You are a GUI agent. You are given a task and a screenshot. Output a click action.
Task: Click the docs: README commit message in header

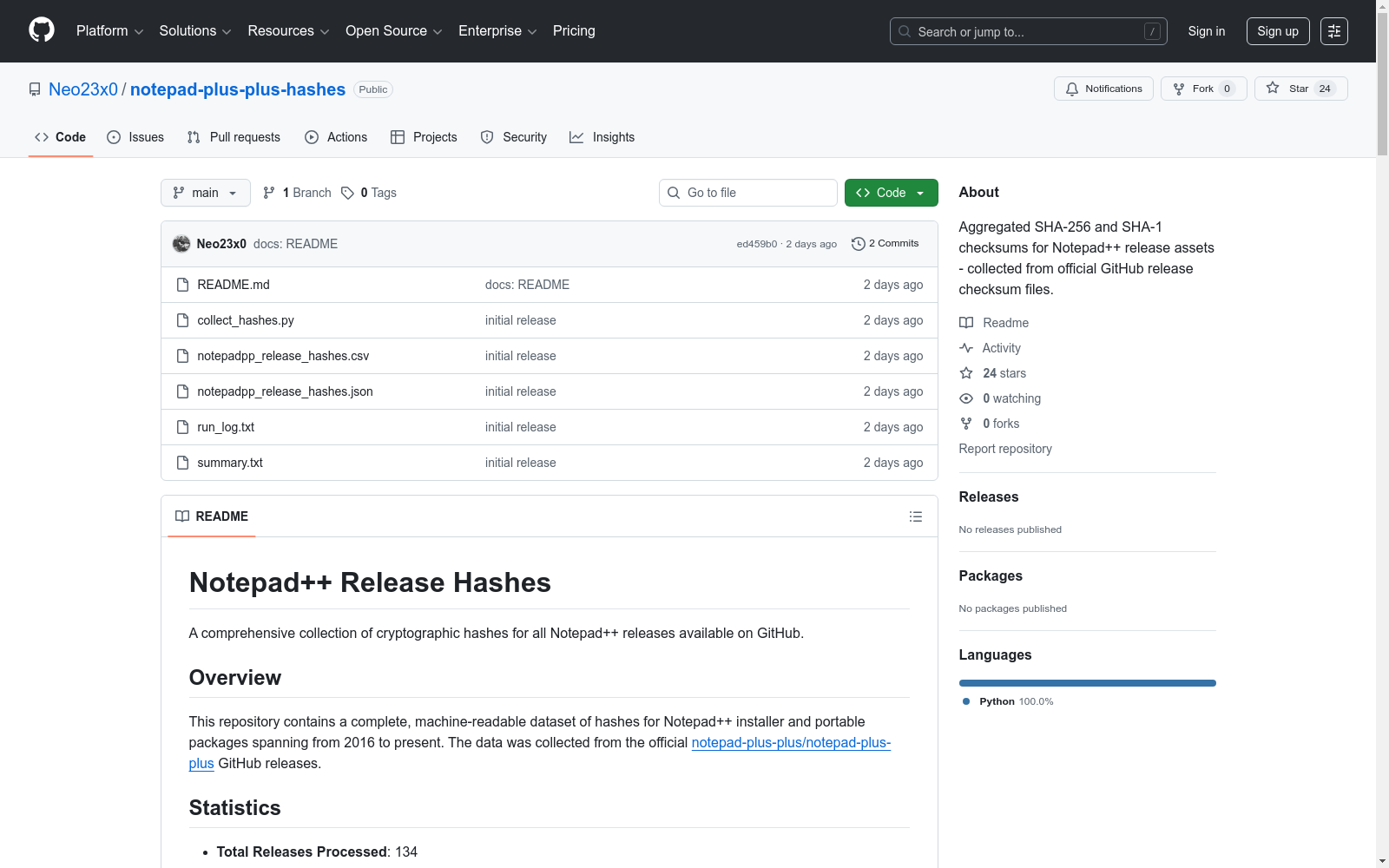click(x=295, y=244)
